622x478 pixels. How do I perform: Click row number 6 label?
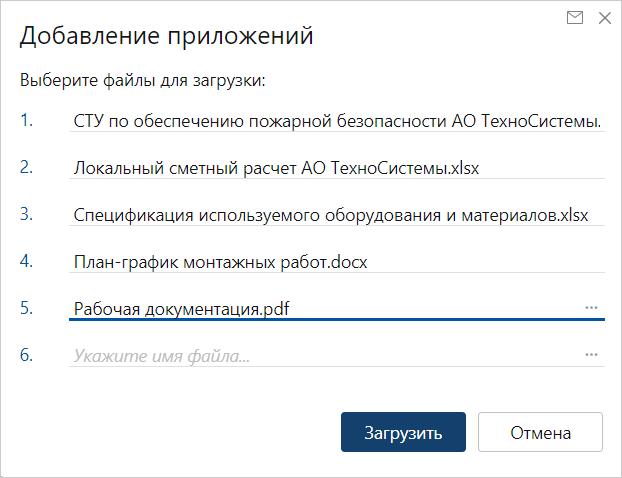click(27, 355)
